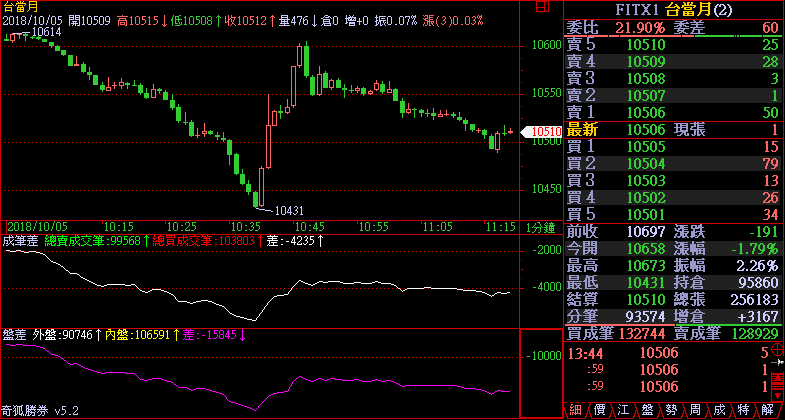The image size is (785, 420).
Task: Click the 最低 value 10431 in quote panel
Action: click(x=646, y=282)
